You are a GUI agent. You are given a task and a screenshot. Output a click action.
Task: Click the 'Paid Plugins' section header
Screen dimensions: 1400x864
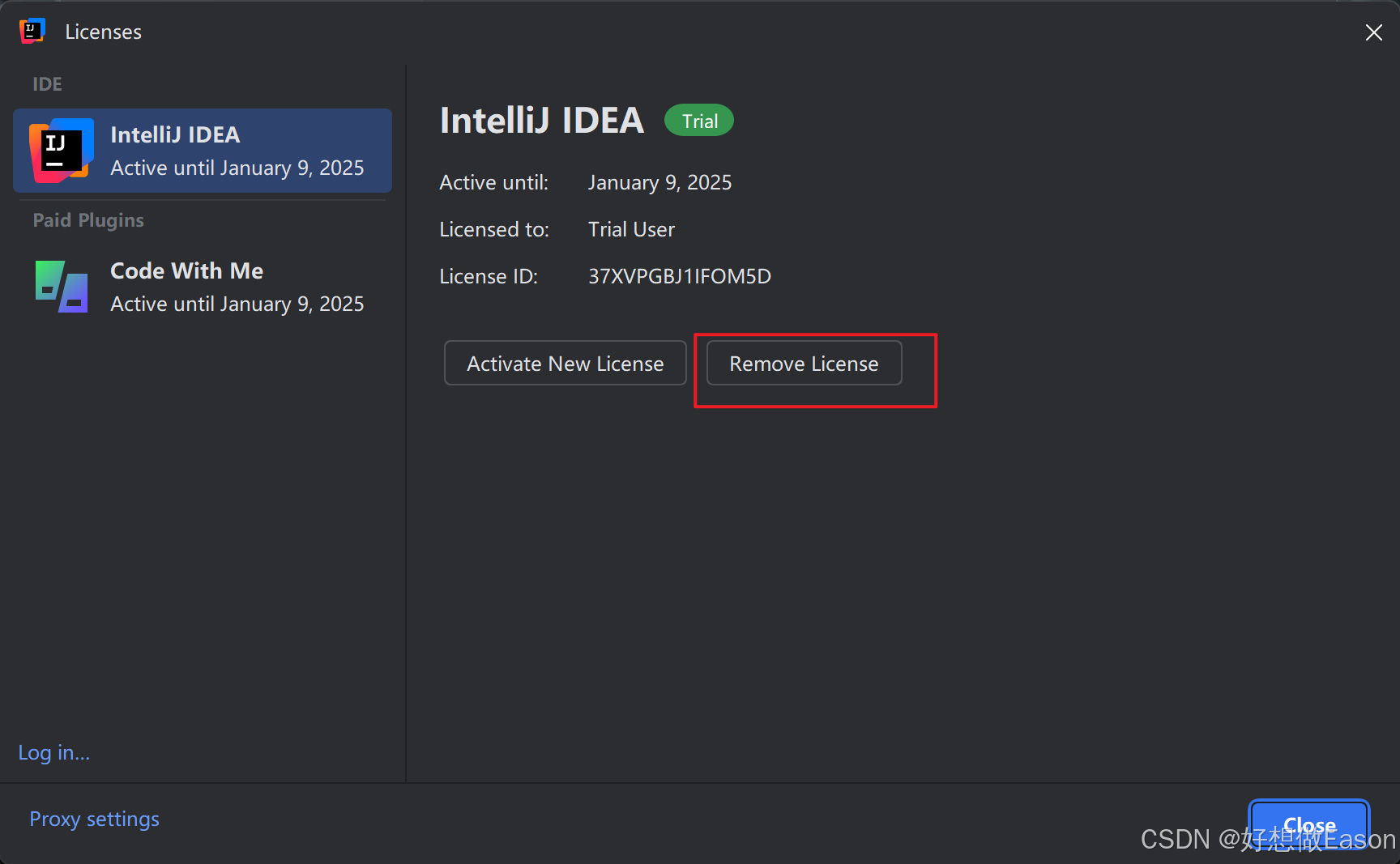point(88,220)
